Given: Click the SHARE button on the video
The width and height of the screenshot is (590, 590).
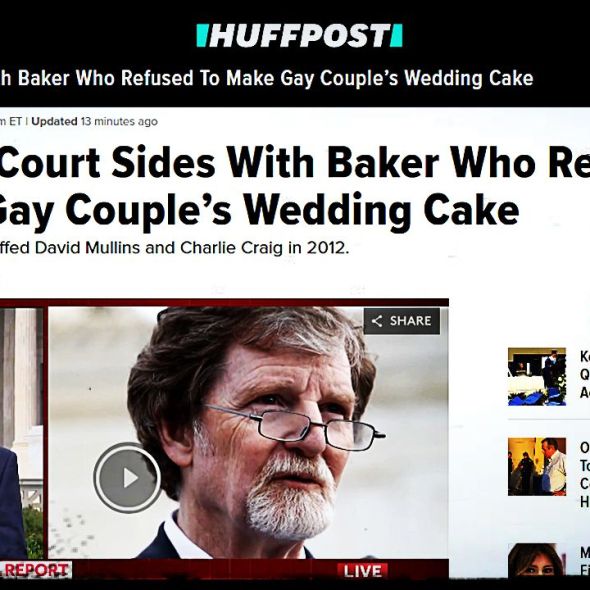Looking at the screenshot, I should [401, 321].
